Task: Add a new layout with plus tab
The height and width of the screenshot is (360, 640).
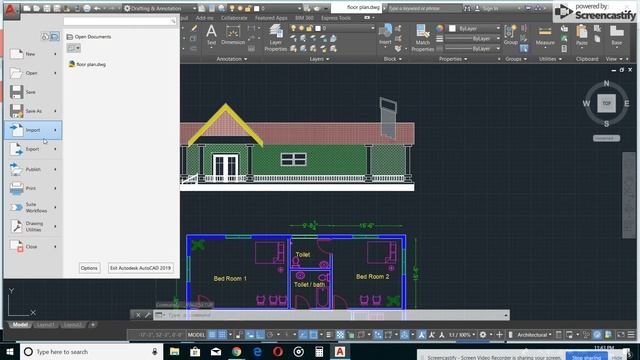Action: [x=93, y=325]
